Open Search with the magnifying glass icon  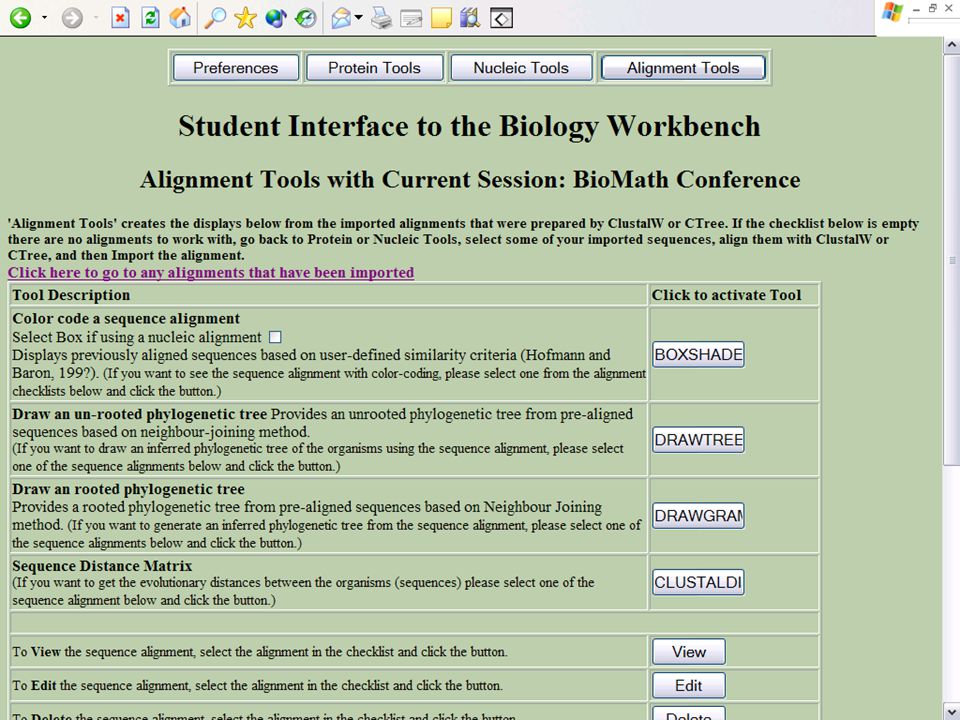[215, 18]
